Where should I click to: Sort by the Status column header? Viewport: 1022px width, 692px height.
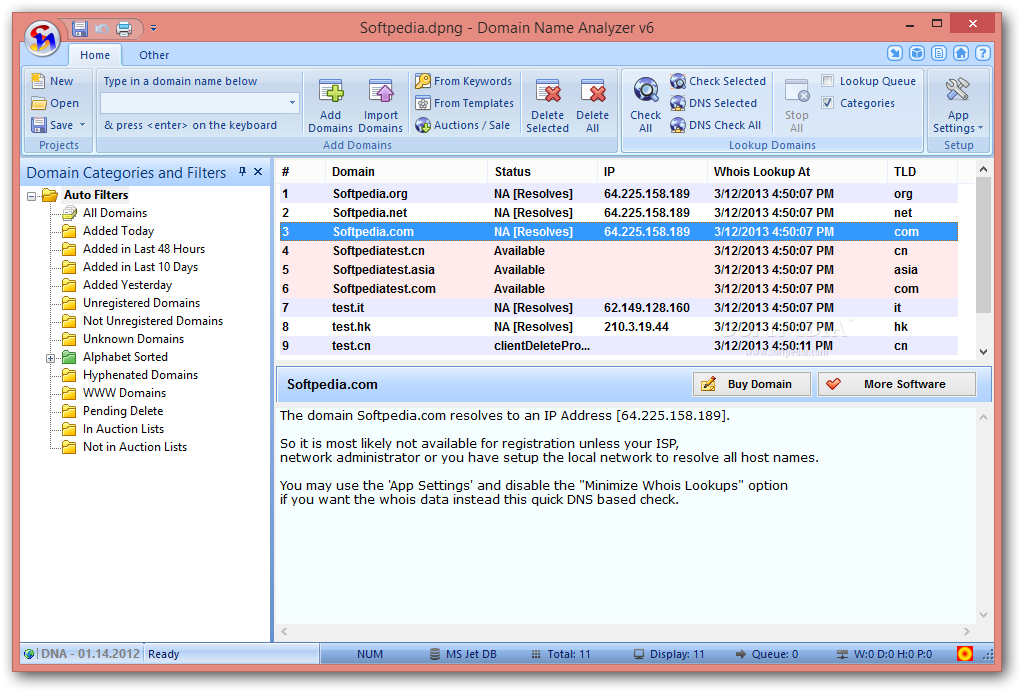pyautogui.click(x=542, y=171)
